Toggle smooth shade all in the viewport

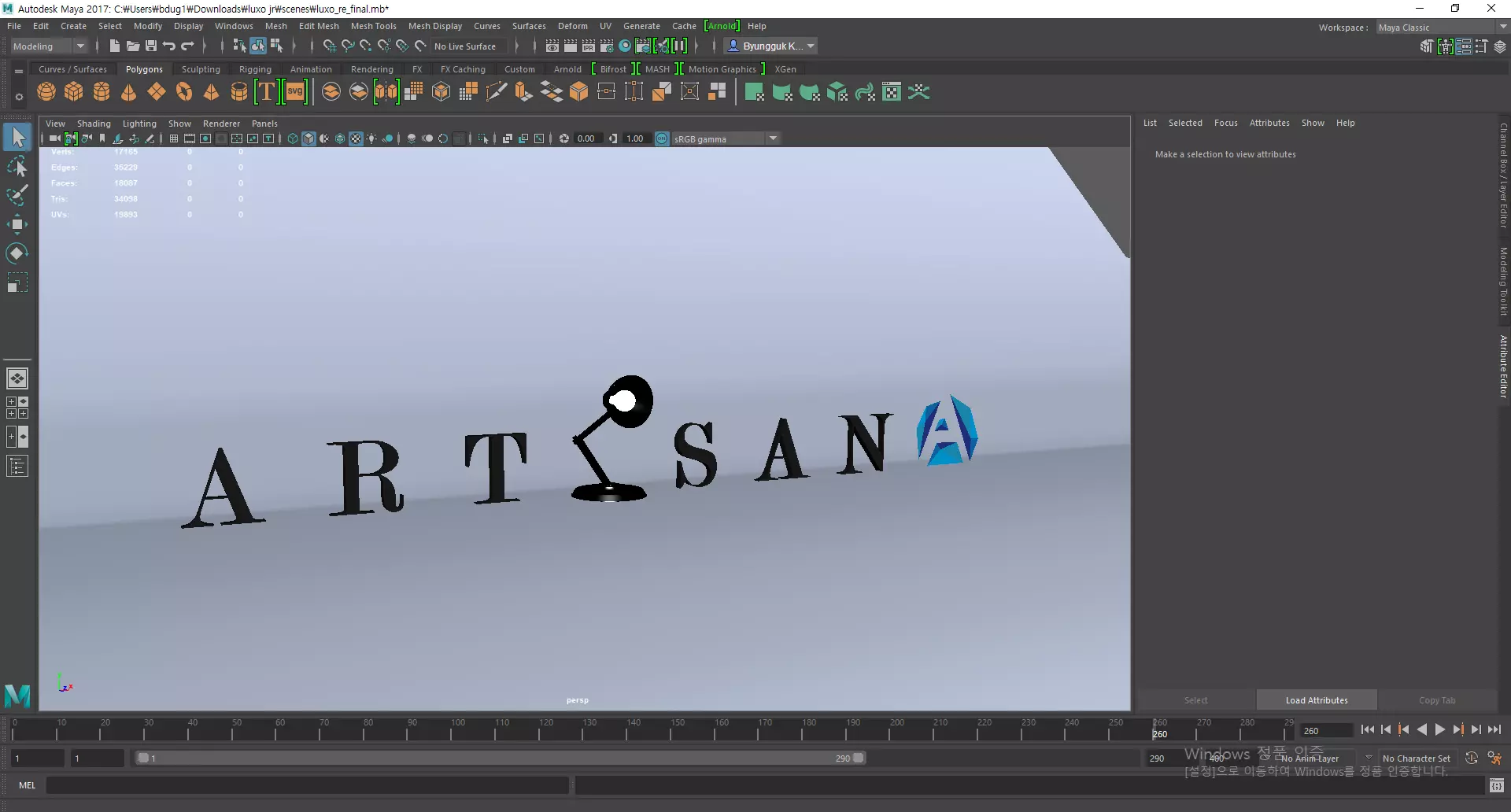coord(308,138)
